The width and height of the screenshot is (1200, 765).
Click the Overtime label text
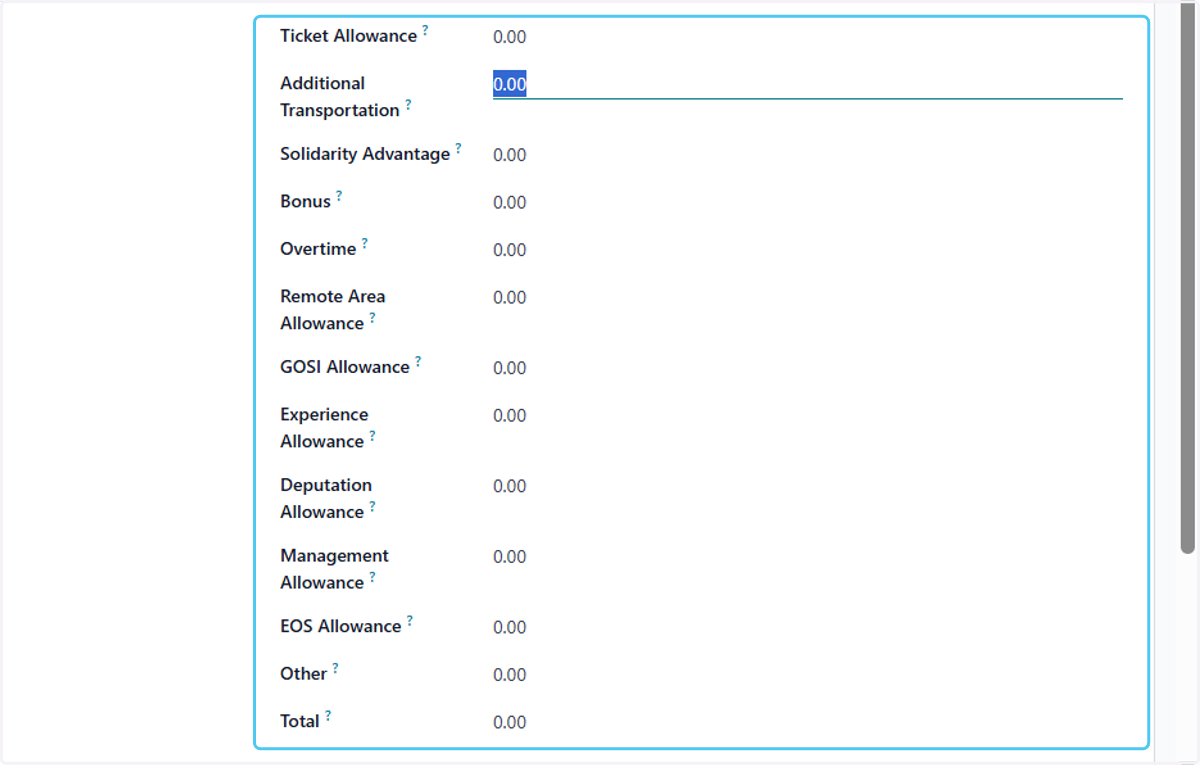click(x=318, y=249)
